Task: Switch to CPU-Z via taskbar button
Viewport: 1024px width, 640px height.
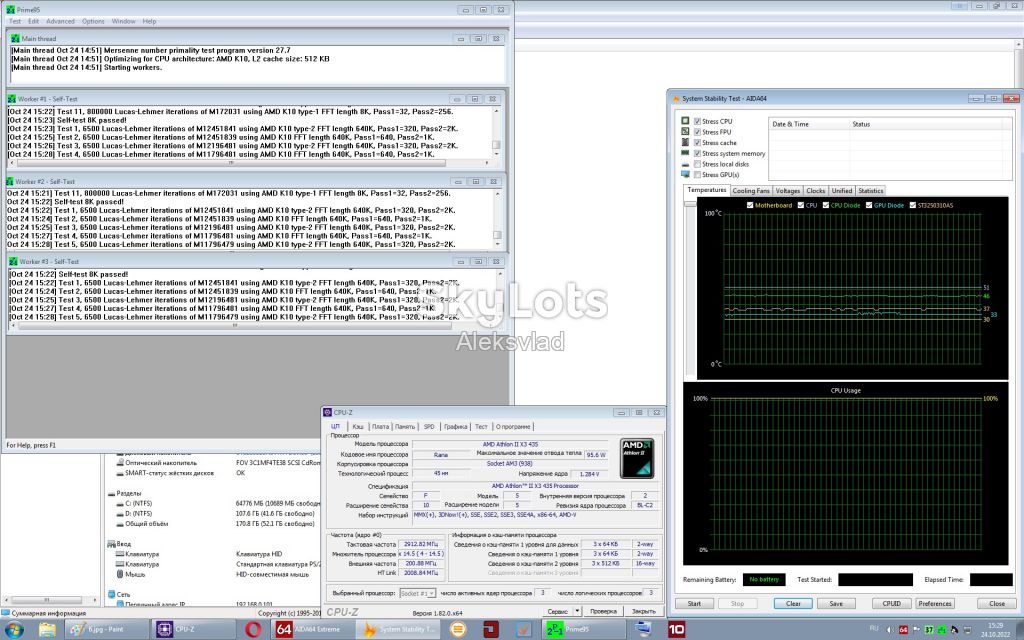Action: click(193, 630)
